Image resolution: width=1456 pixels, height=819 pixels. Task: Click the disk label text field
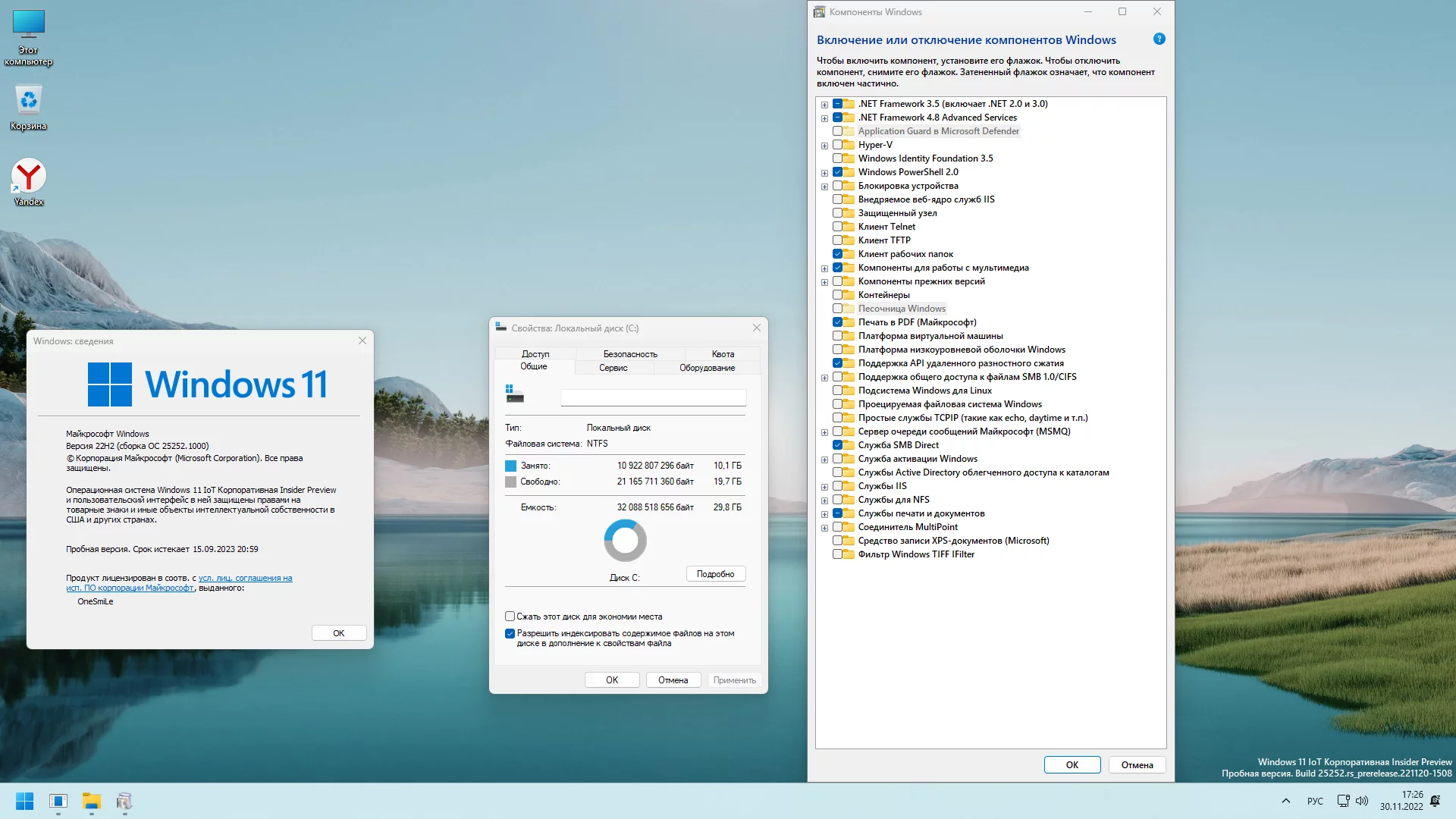(x=653, y=397)
